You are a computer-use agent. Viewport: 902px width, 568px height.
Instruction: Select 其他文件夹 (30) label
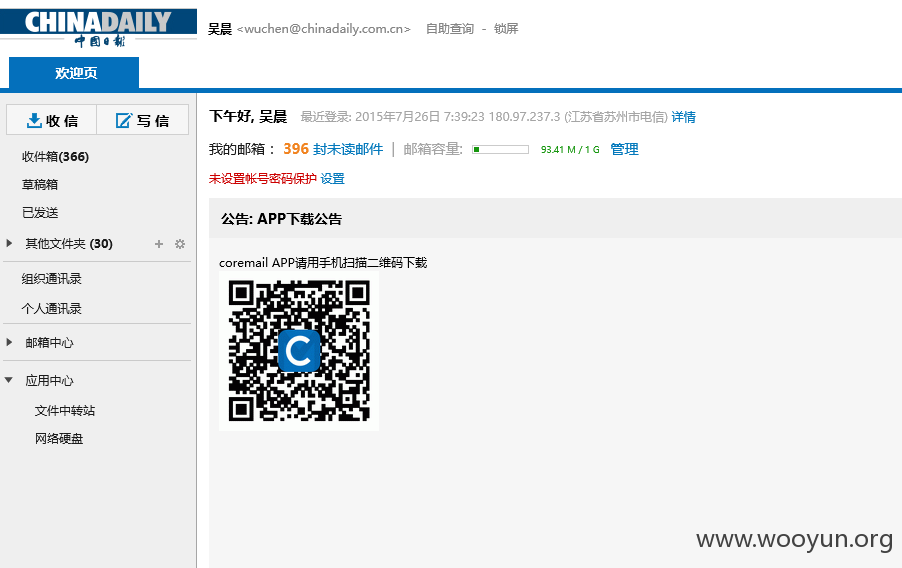click(x=69, y=243)
